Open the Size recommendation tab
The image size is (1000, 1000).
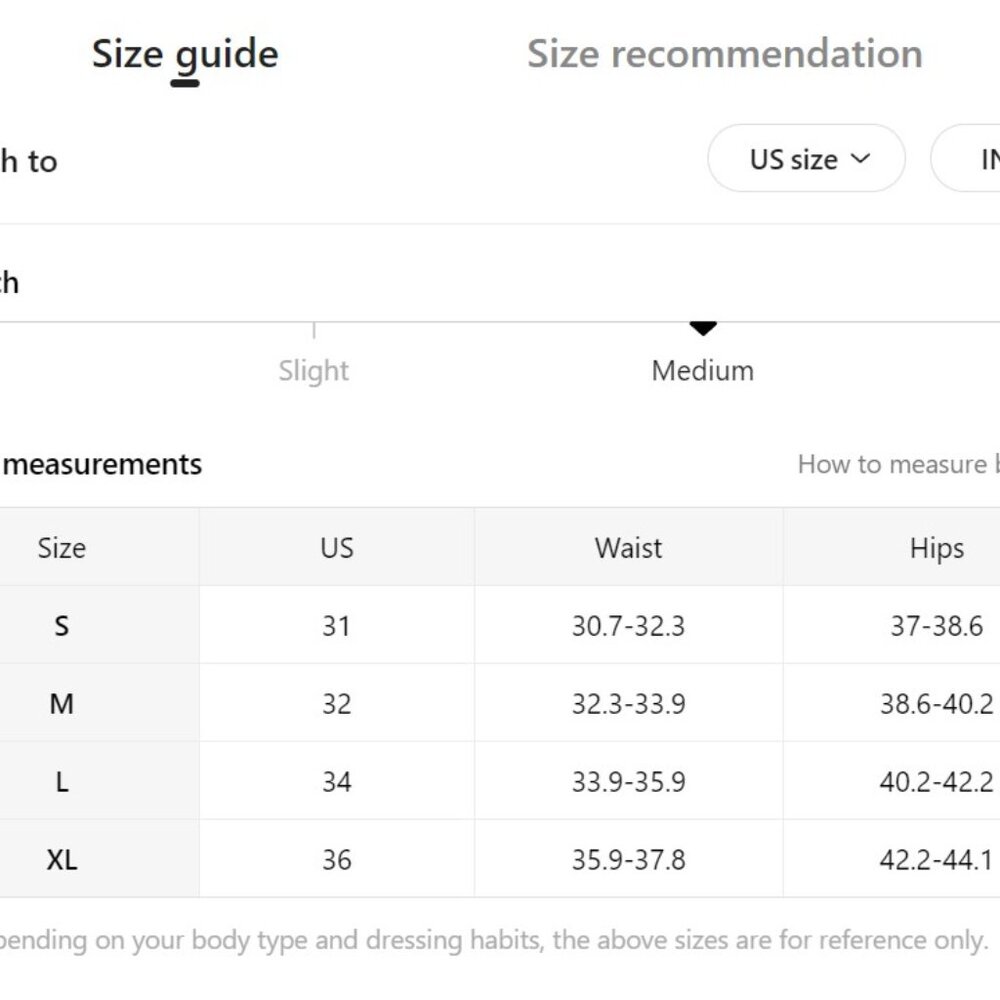(x=725, y=54)
